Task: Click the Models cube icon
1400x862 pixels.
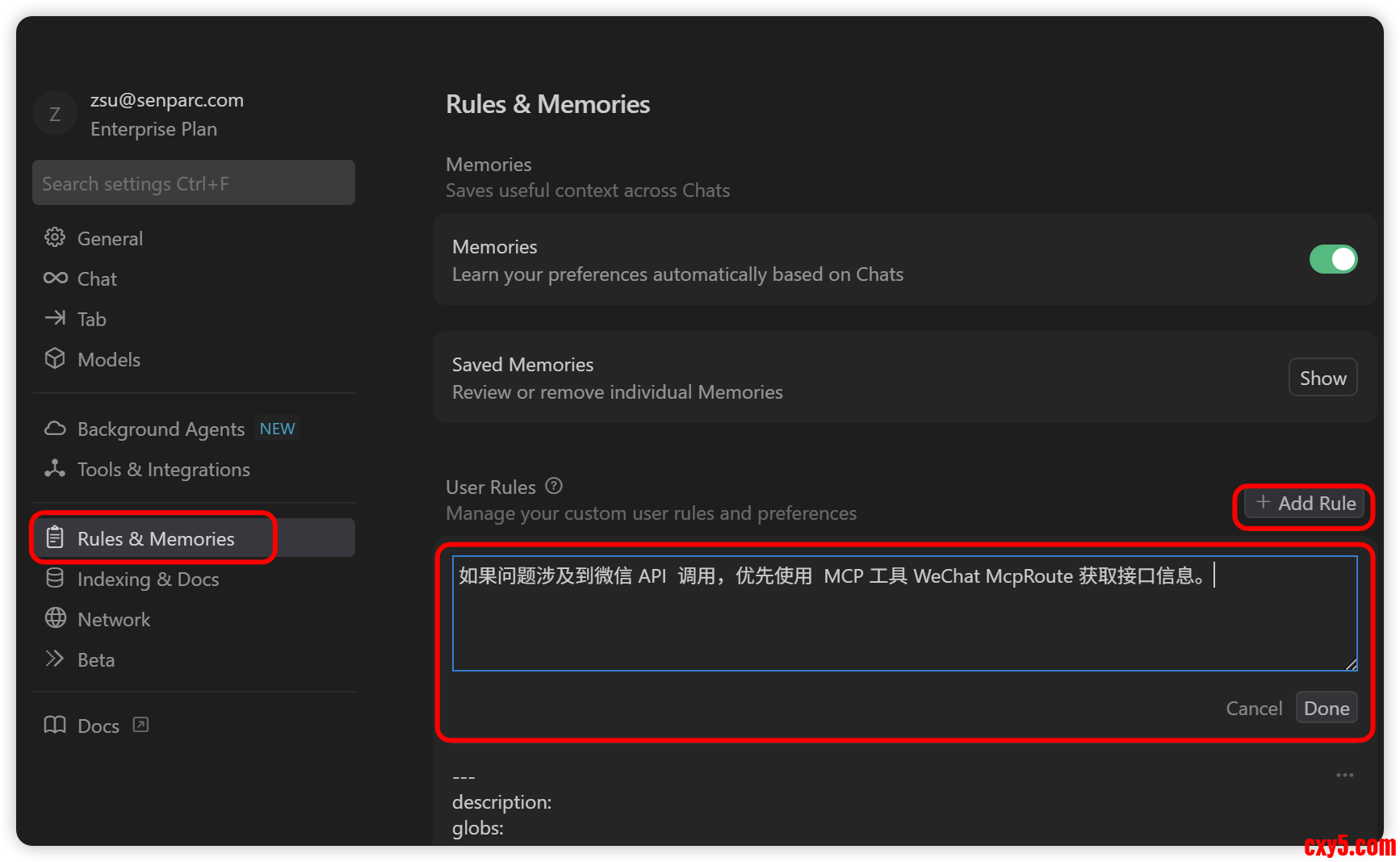Action: pos(55,359)
